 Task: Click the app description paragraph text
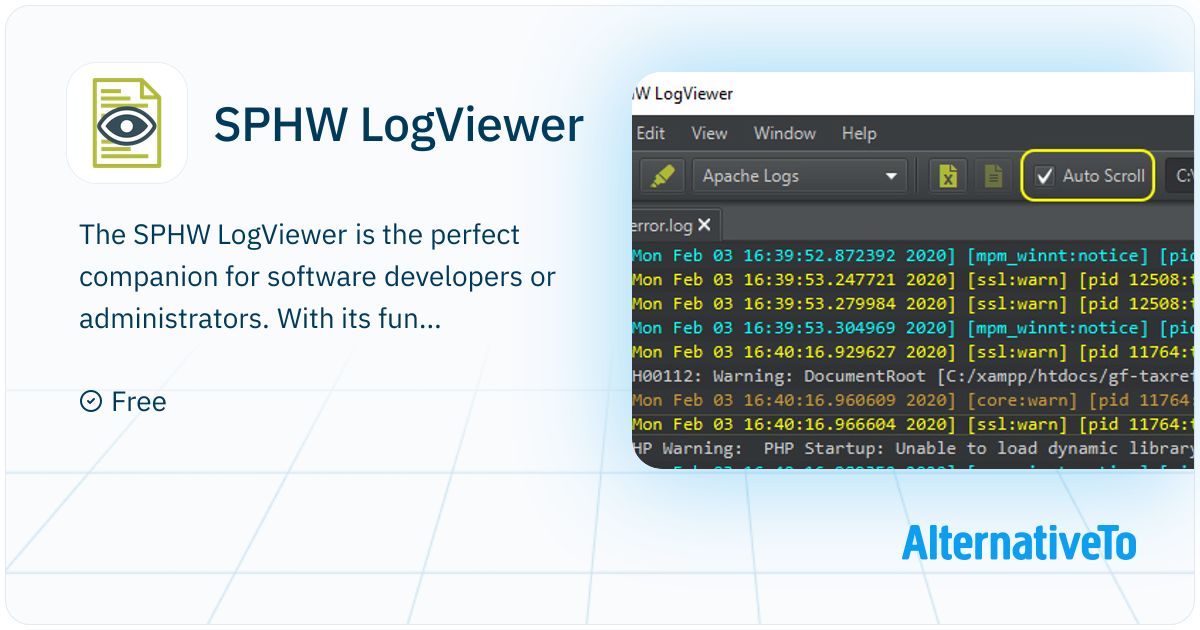[318, 277]
